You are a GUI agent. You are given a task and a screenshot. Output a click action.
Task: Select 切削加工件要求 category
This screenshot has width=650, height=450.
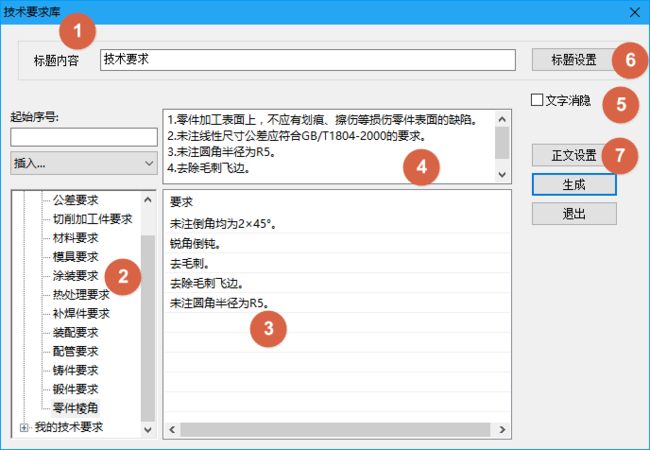[x=92, y=219]
